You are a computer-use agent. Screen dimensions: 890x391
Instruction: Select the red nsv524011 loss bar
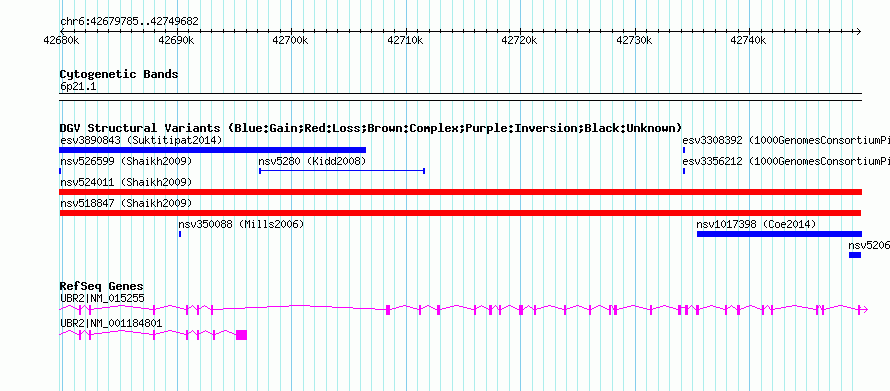pos(460,192)
